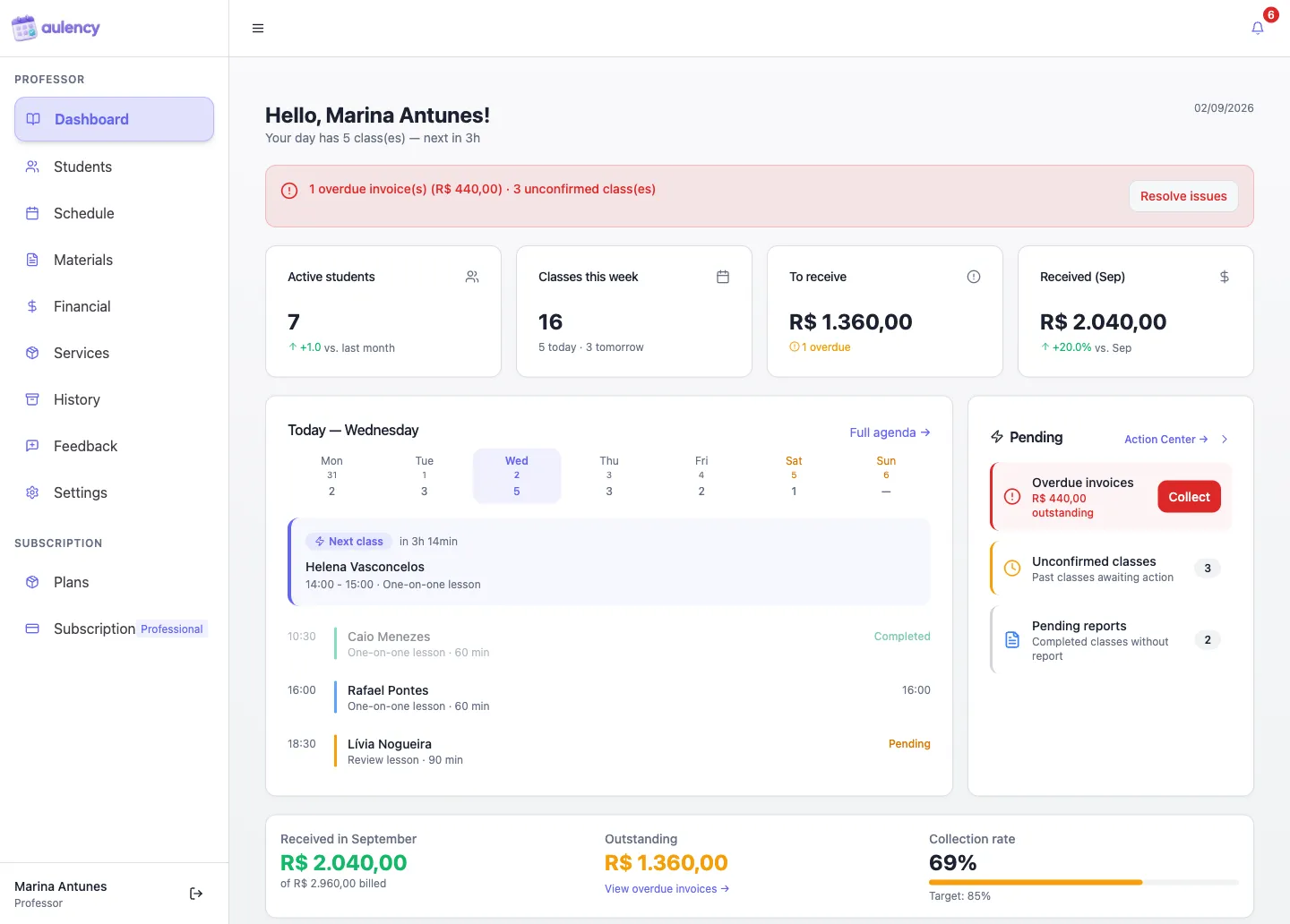Viewport: 1290px width, 924px height.
Task: Click View overdue invoices link
Action: point(666,889)
